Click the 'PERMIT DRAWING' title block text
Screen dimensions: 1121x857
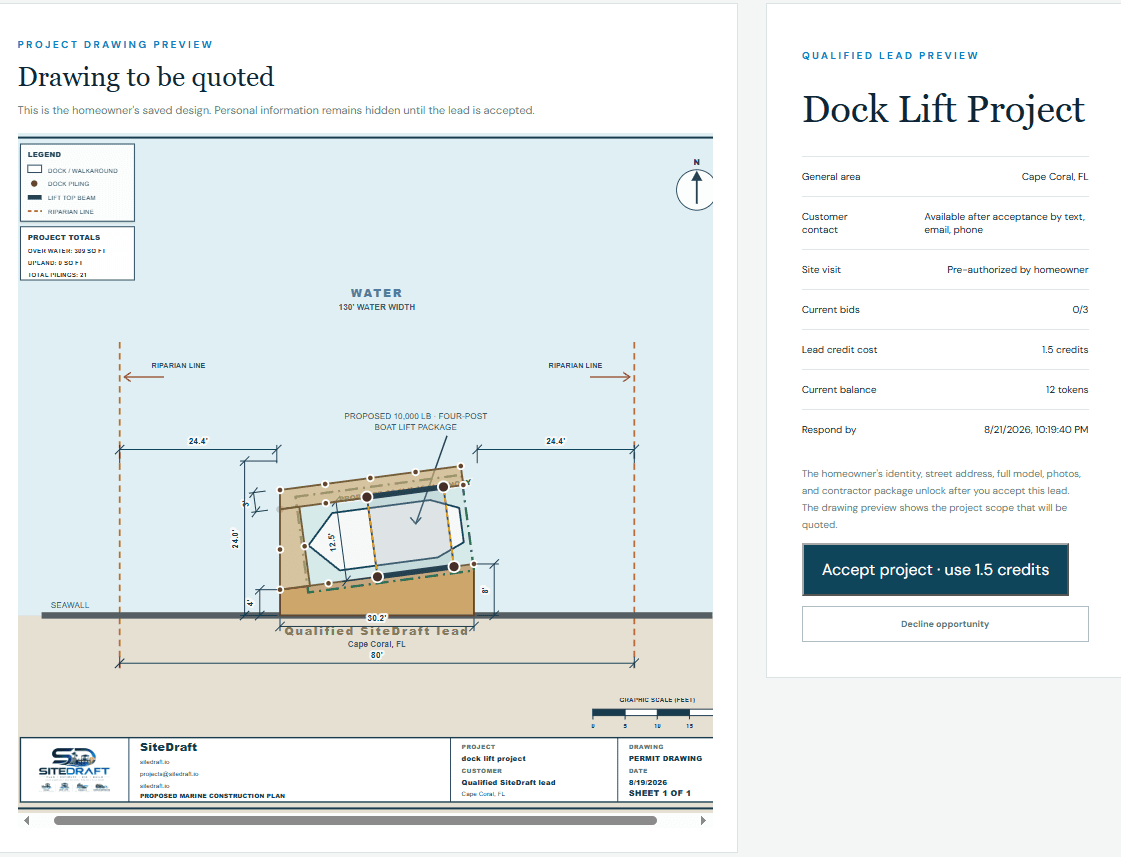[x=666, y=758]
